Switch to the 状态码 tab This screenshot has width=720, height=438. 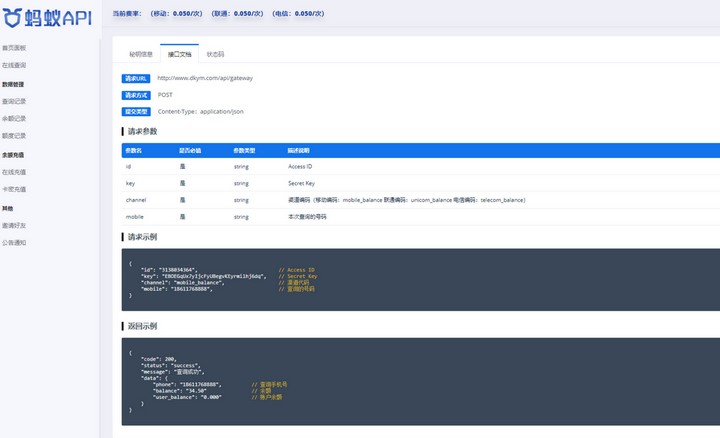point(215,54)
